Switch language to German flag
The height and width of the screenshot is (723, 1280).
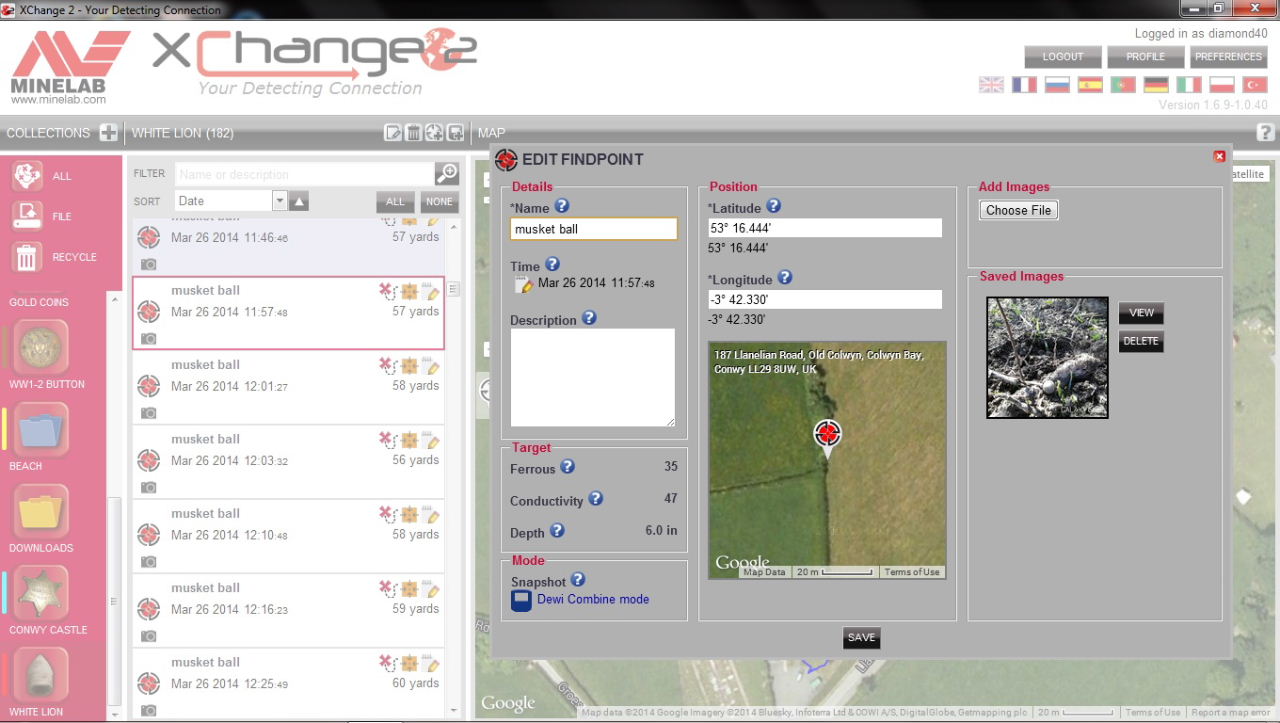(x=1156, y=85)
